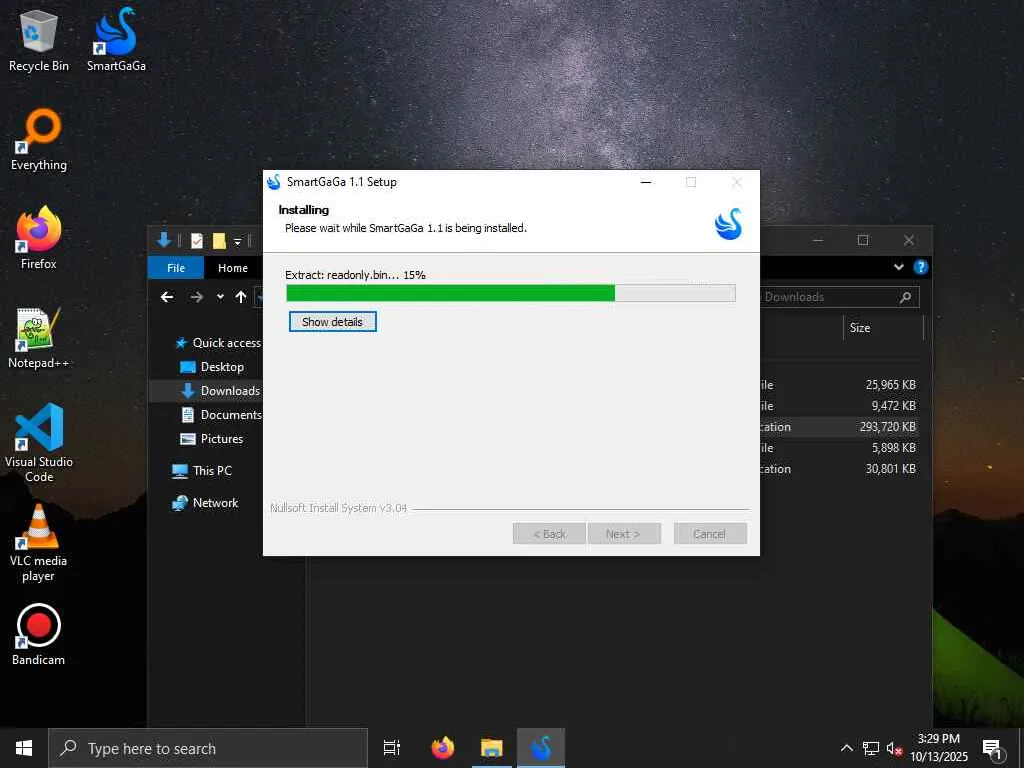Open Firefox from the taskbar
Viewport: 1024px width, 768px height.
[443, 748]
